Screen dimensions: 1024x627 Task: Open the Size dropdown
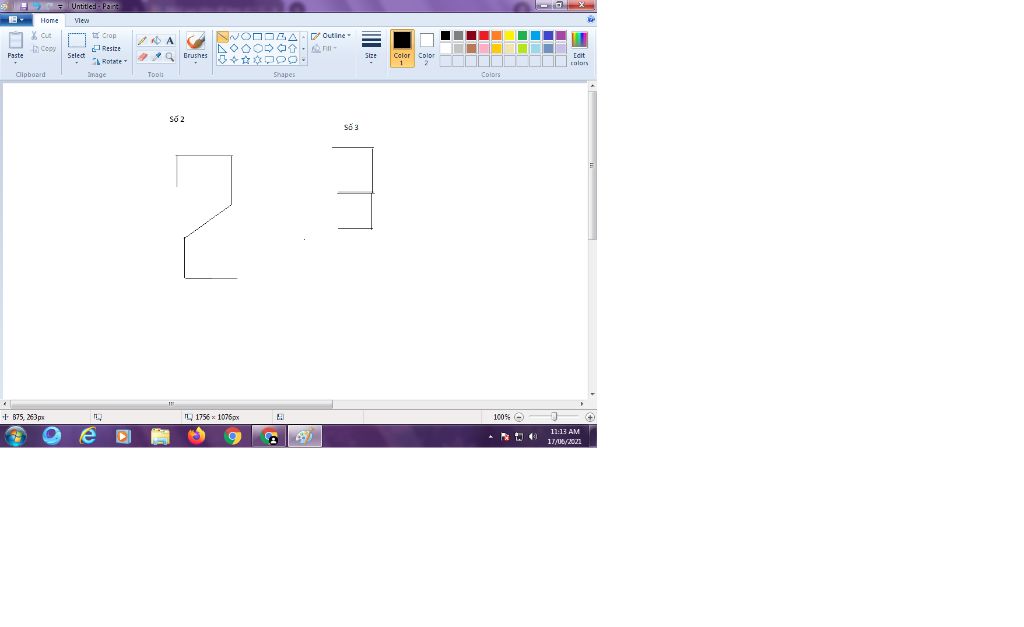(371, 46)
